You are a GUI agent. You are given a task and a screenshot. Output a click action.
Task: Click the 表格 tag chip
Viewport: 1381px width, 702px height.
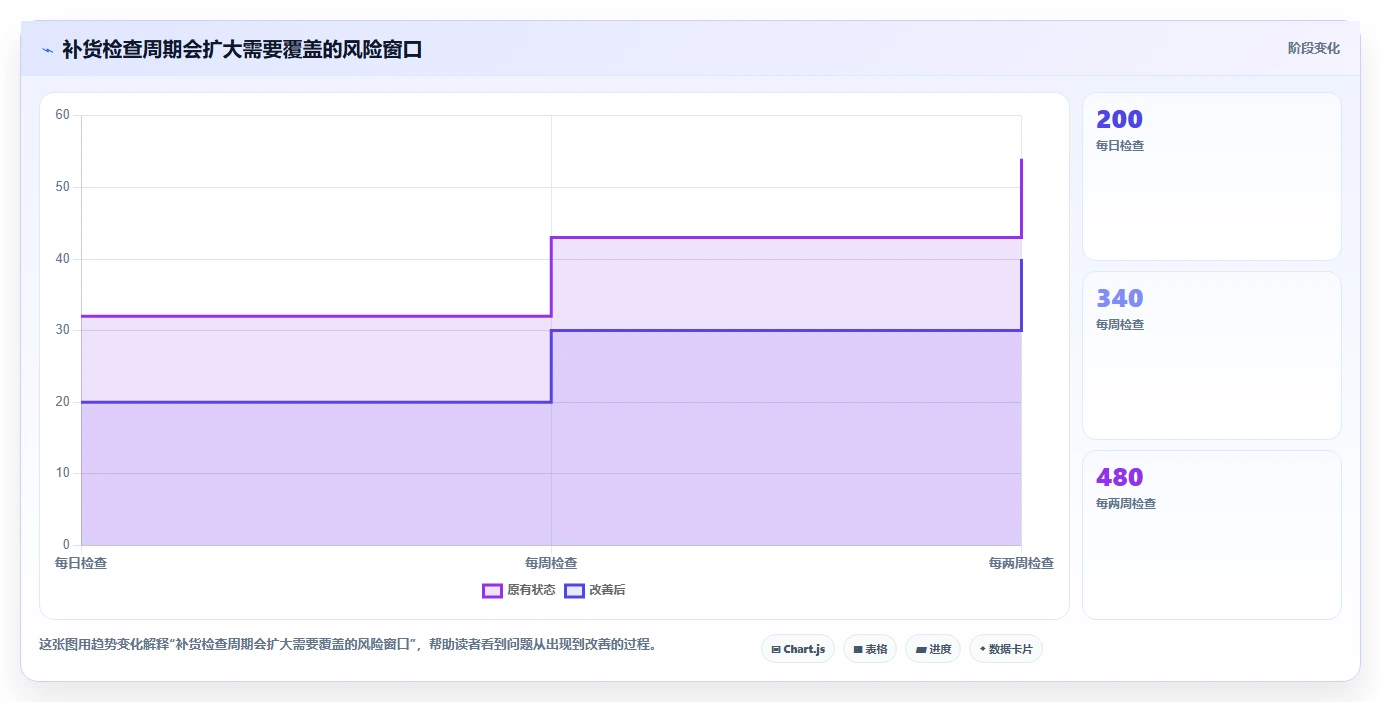tap(870, 649)
